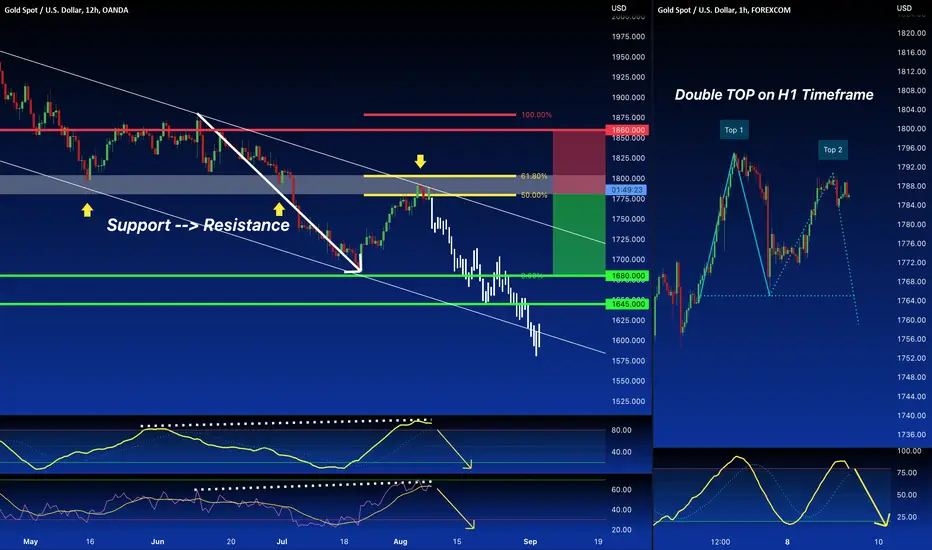Click the green 1680.000 price label

click(x=627, y=276)
